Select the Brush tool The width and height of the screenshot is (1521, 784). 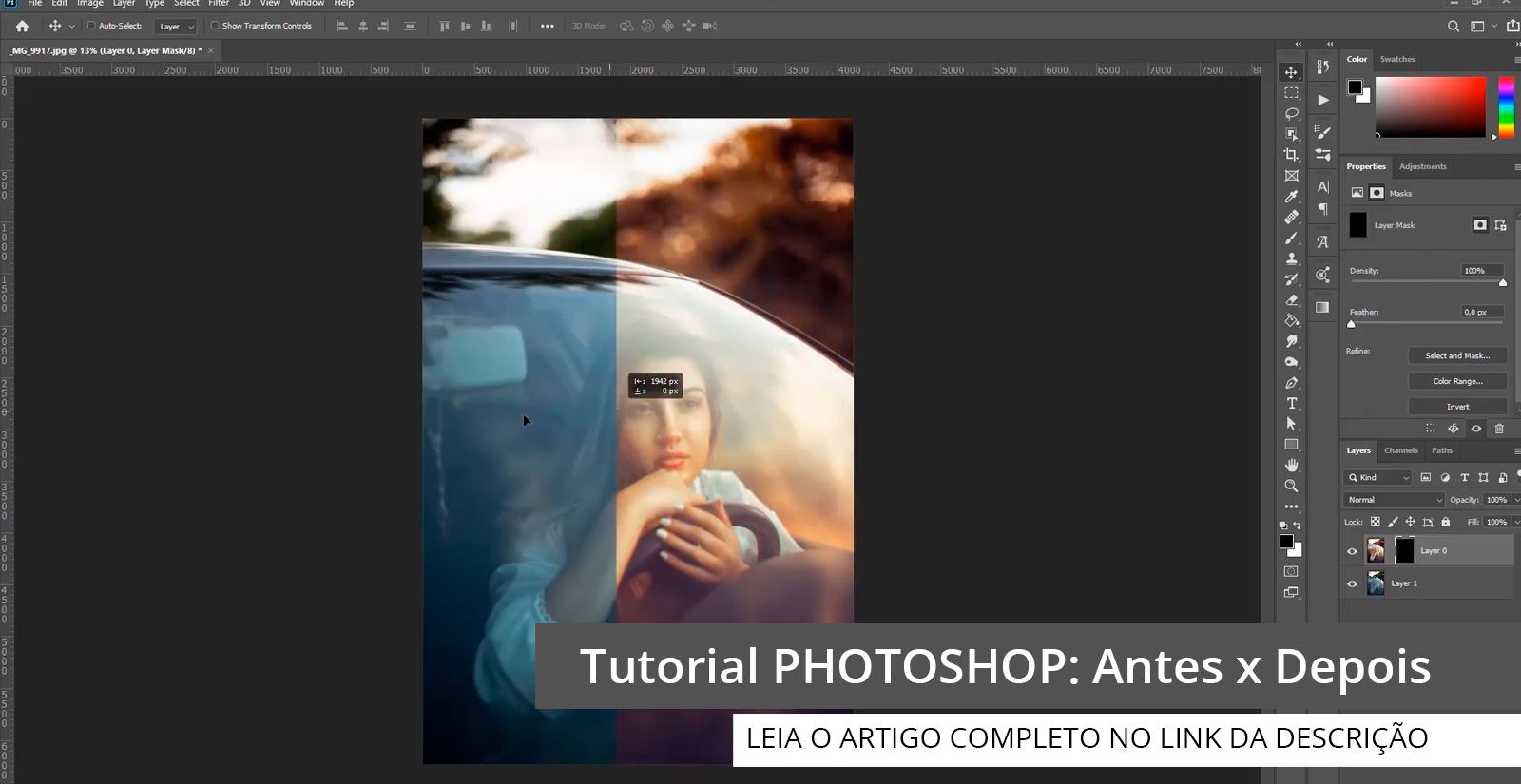pos(1291,239)
